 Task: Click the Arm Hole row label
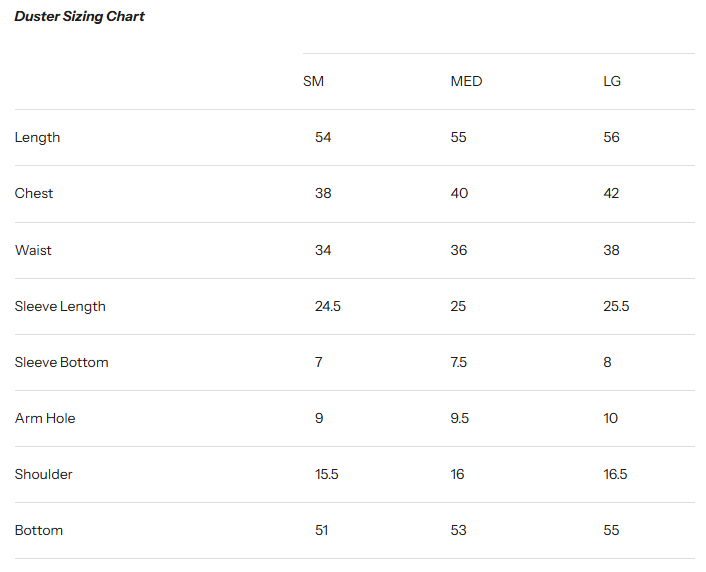coord(45,418)
